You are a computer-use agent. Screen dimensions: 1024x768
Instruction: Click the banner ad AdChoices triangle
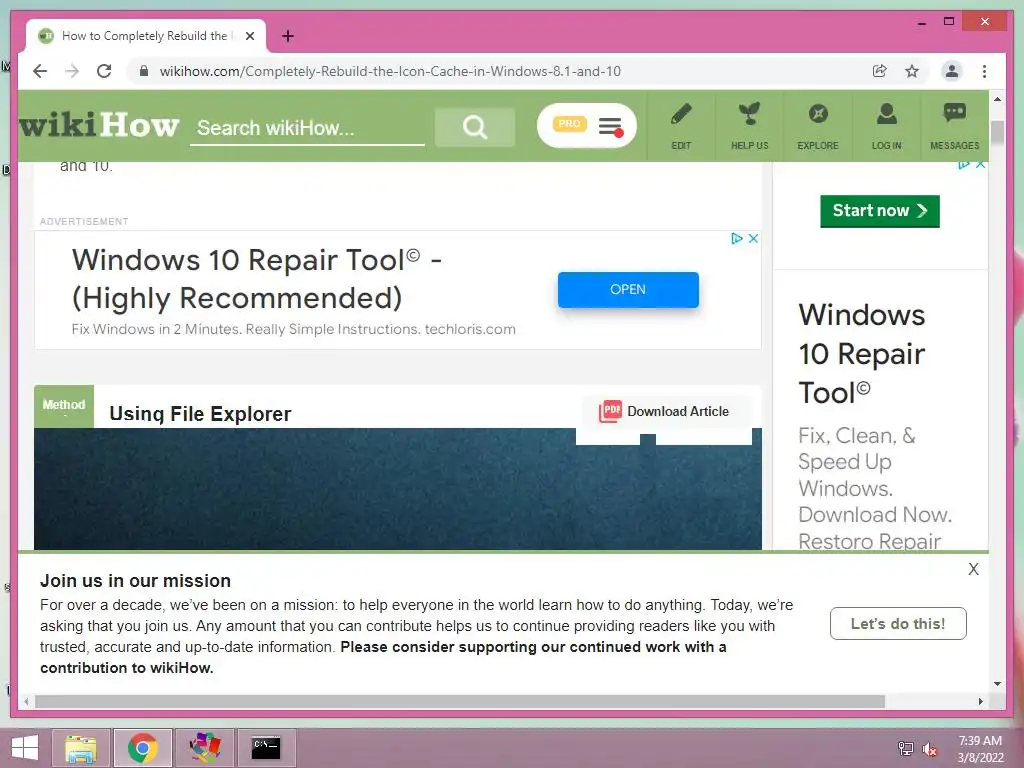[737, 238]
